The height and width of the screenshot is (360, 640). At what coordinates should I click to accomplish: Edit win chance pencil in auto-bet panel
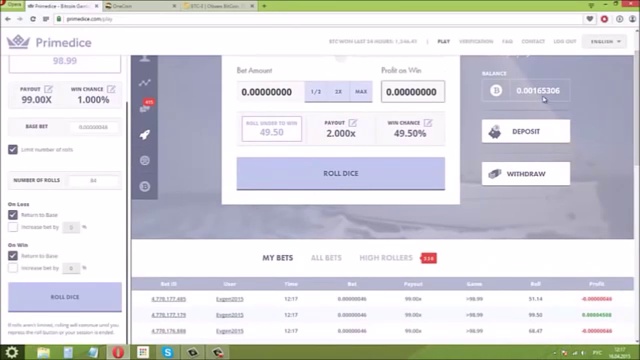(111, 89)
